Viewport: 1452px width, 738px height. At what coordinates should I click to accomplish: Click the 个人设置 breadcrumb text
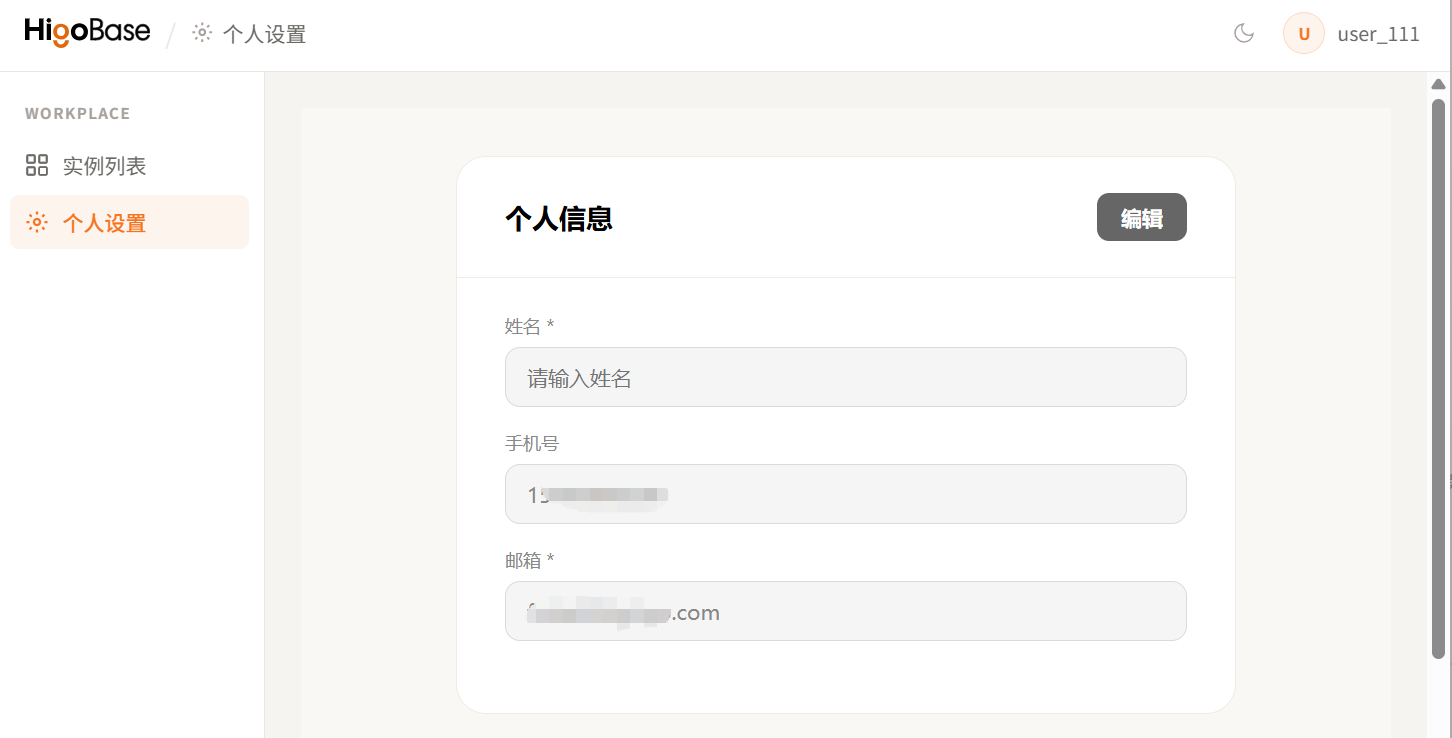(x=264, y=34)
